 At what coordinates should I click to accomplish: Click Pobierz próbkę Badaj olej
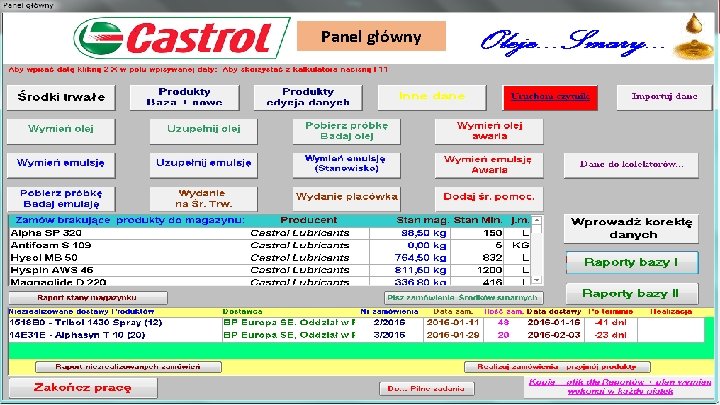pos(347,131)
